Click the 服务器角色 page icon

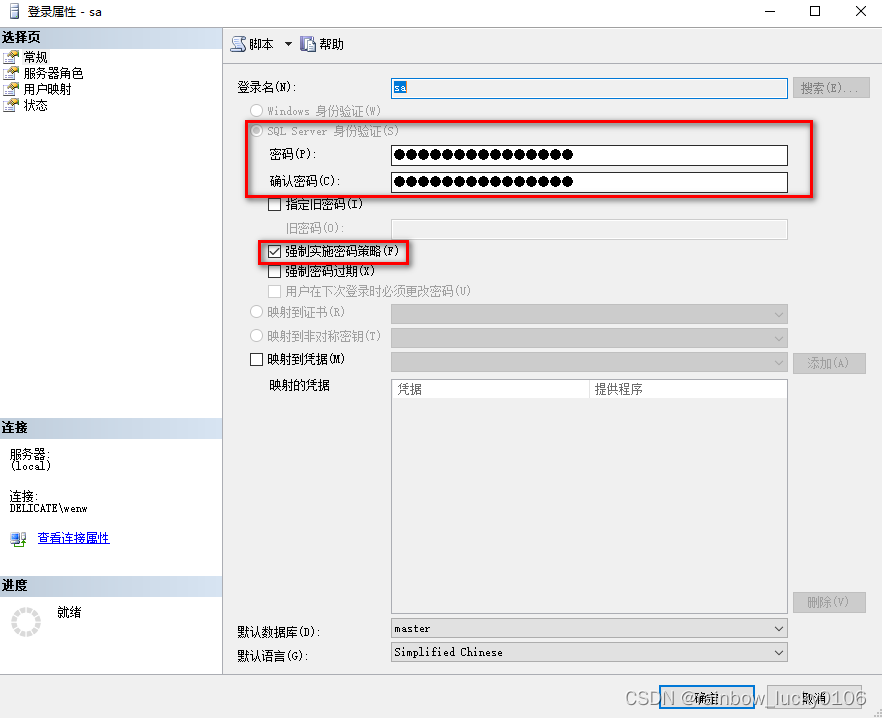tap(11, 73)
